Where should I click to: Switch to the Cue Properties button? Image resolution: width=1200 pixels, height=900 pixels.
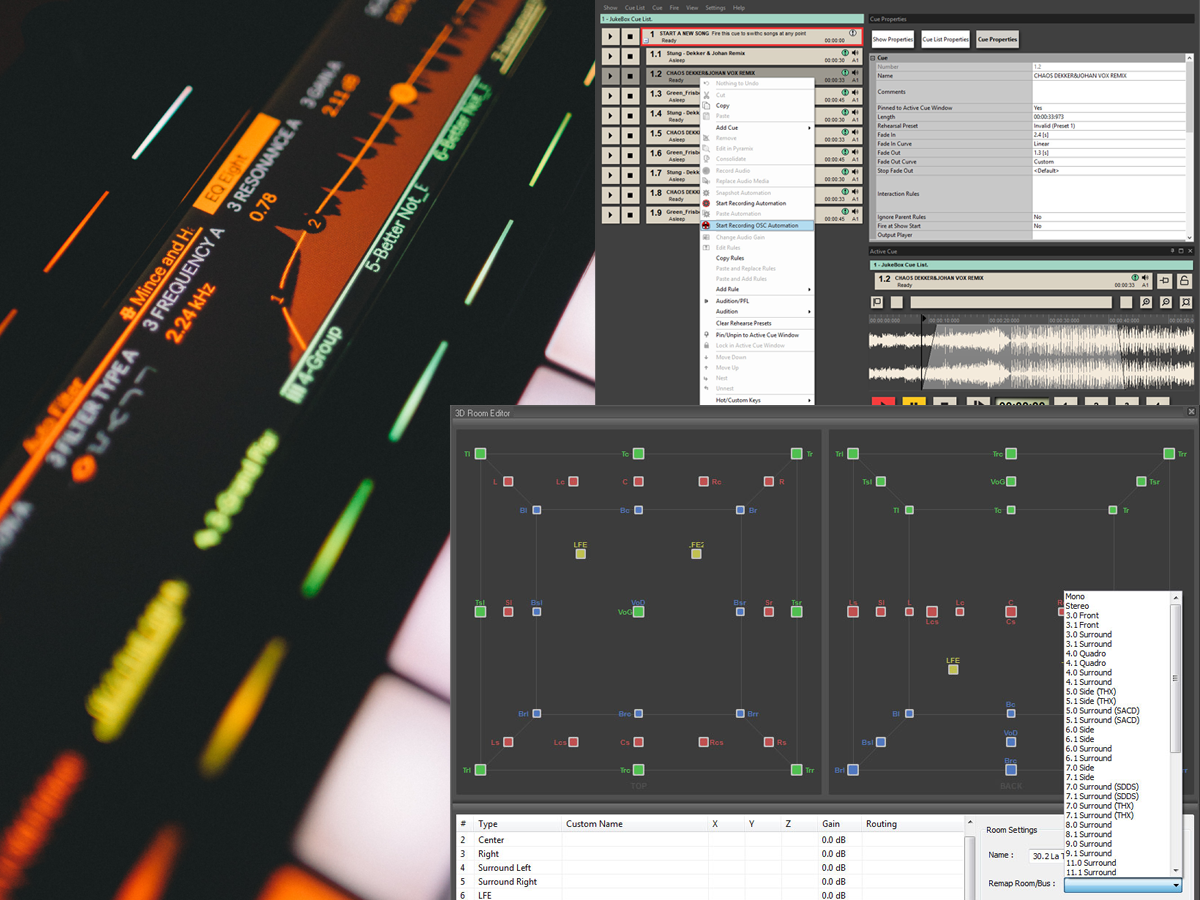pyautogui.click(x=998, y=39)
